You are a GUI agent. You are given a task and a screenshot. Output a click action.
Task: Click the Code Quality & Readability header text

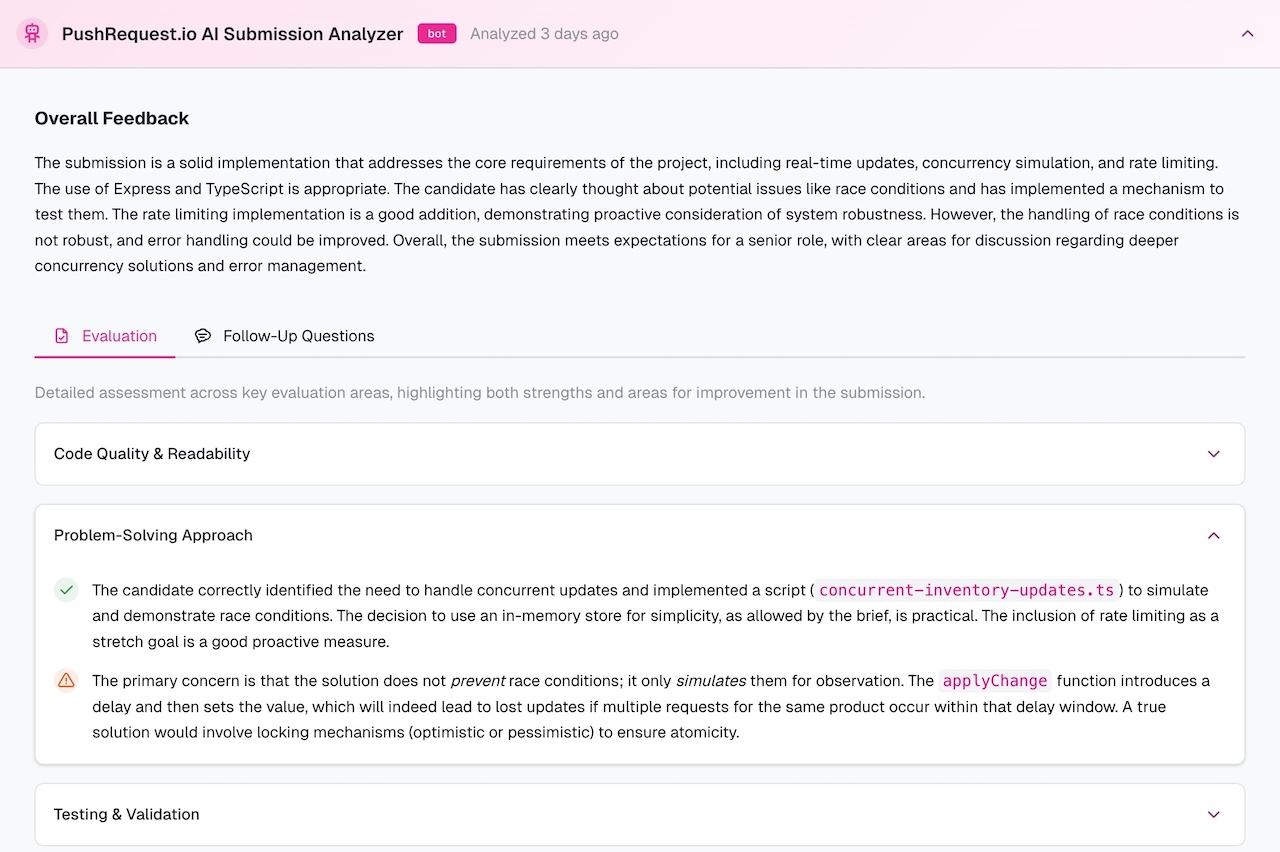[x=151, y=454]
